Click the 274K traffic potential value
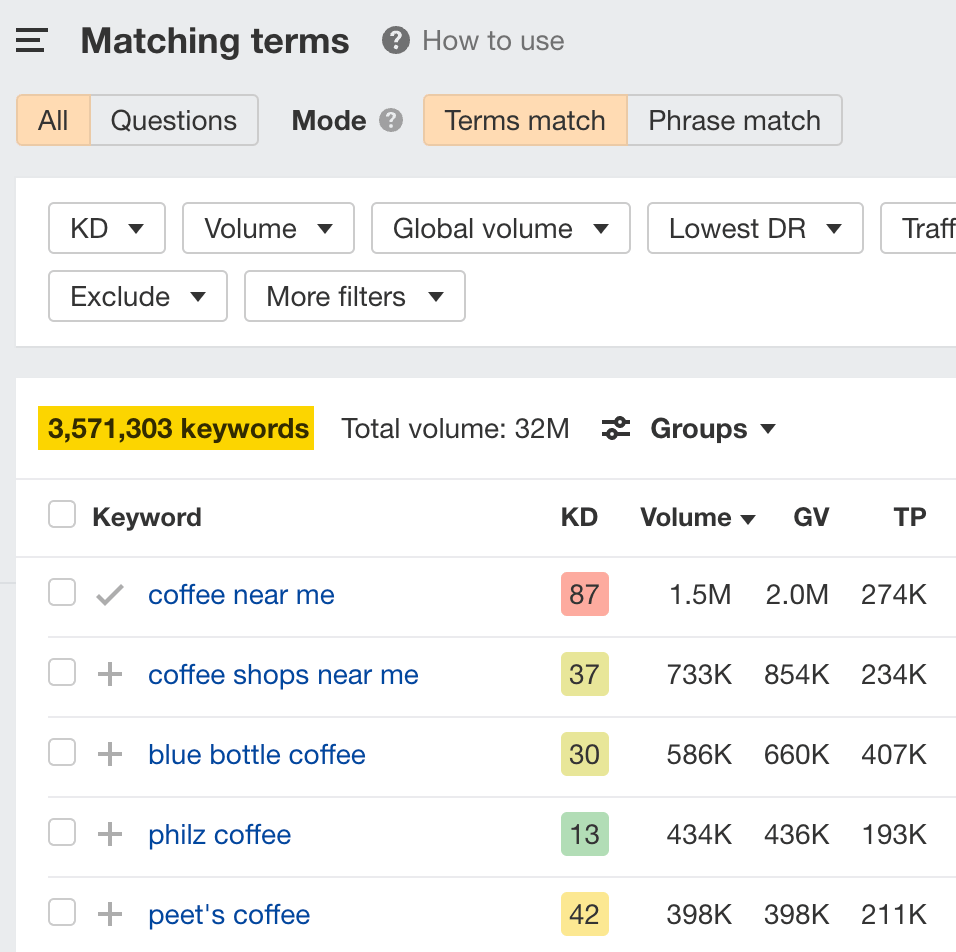 [894, 595]
